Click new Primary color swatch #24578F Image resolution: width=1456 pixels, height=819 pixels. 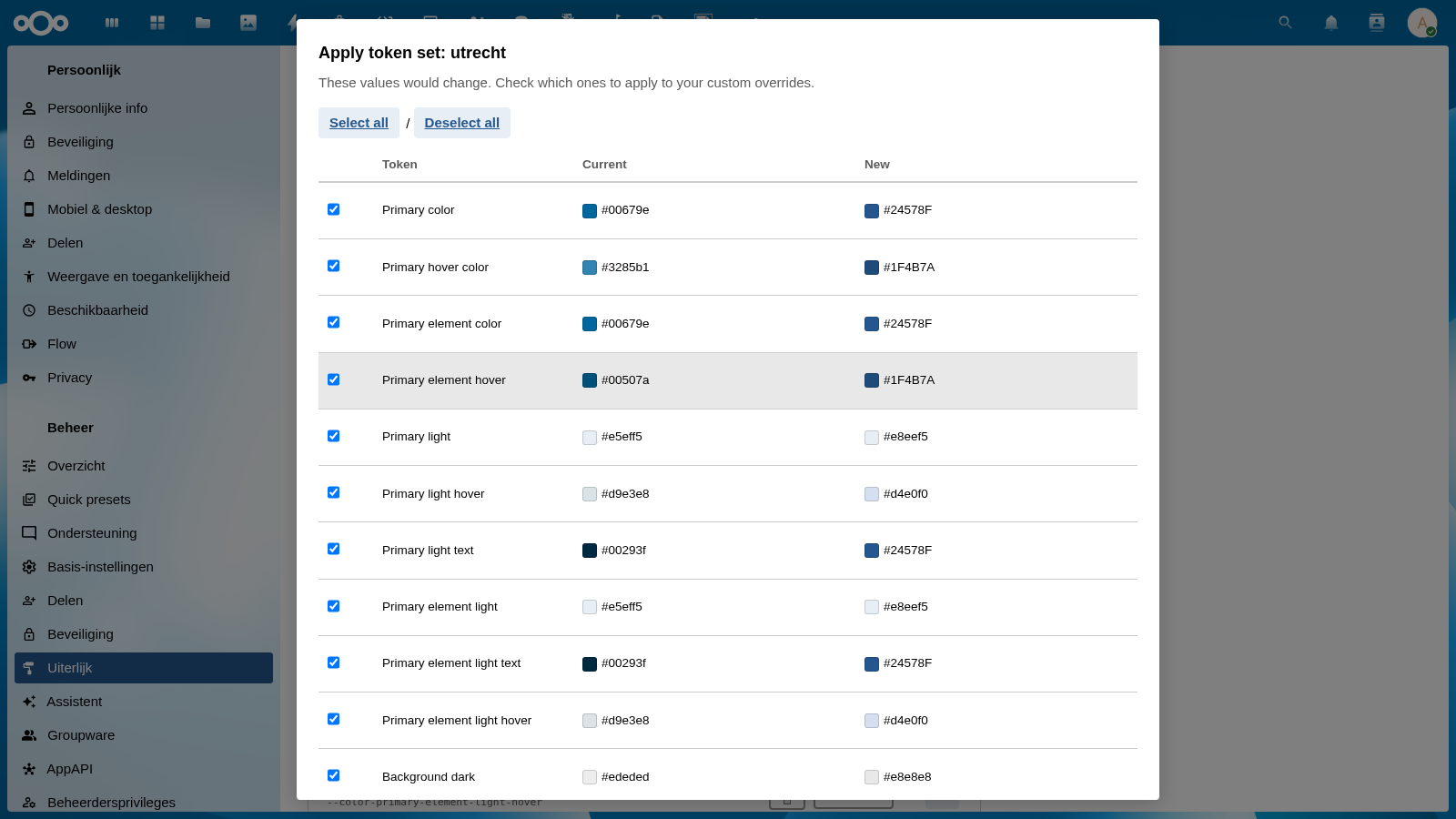click(x=872, y=211)
